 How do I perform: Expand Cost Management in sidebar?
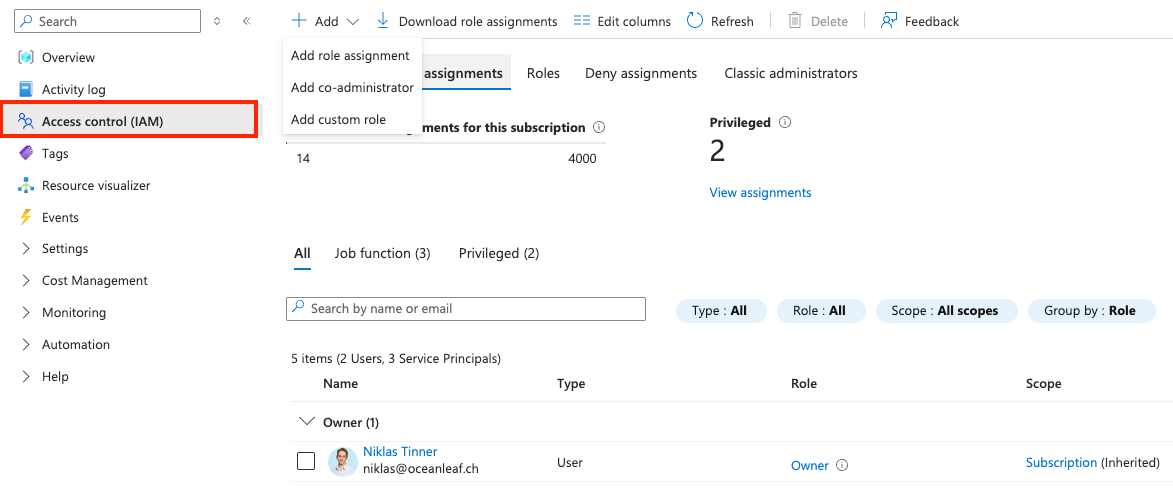pos(26,281)
